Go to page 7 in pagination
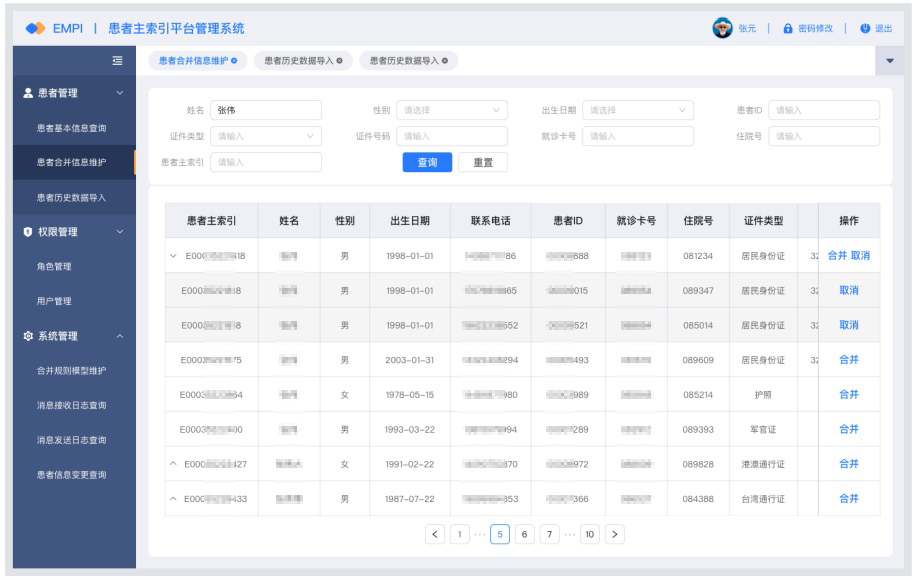Screen dimensions: 916x580 (x=549, y=534)
